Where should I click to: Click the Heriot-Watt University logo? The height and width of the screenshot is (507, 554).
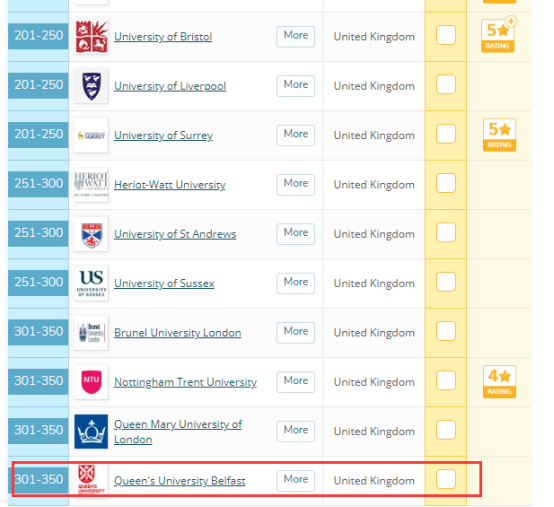[91, 185]
